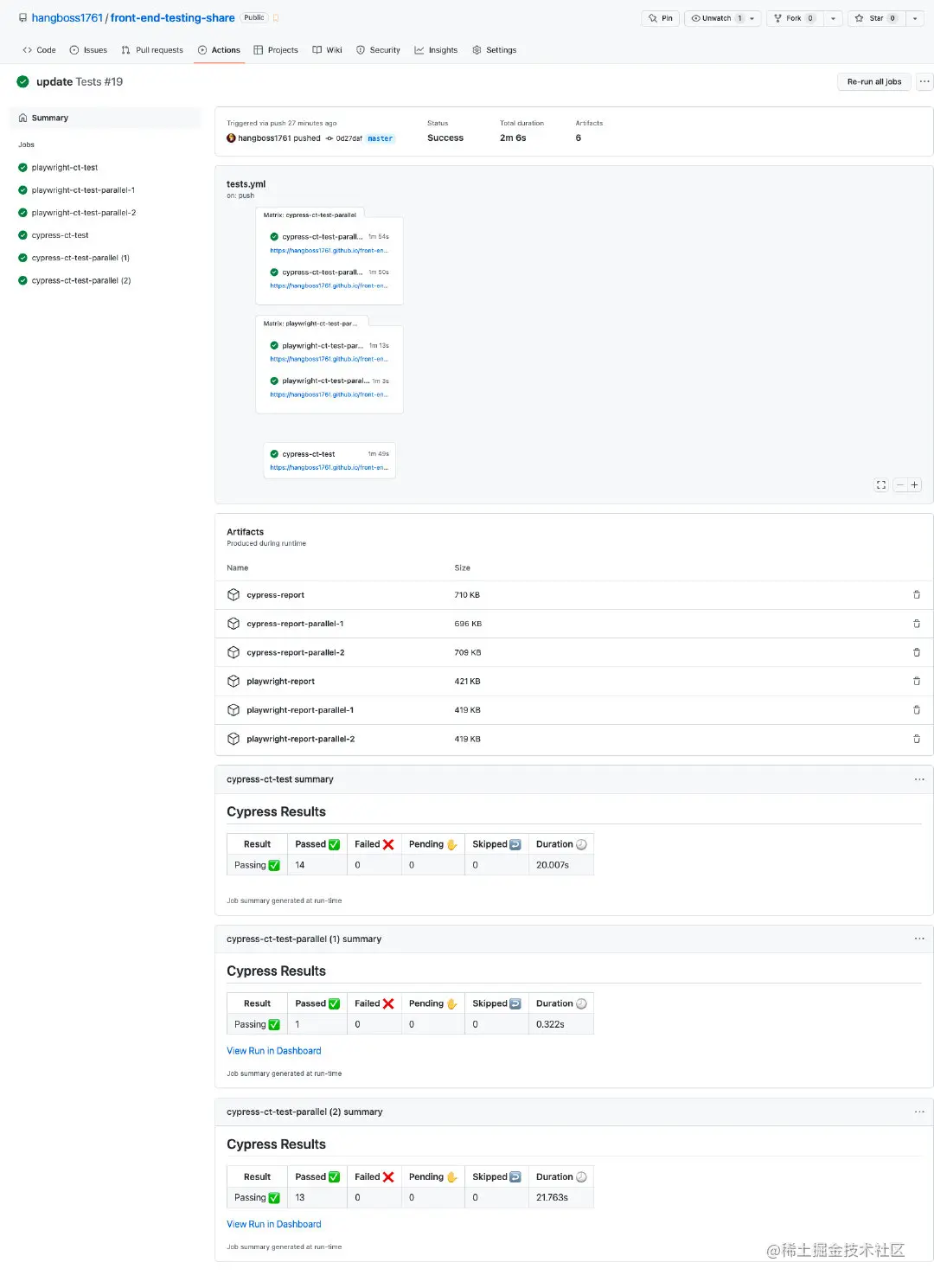Delete the cypress-report-parallel-2 artifact
The height and width of the screenshot is (1288, 934).
click(917, 652)
